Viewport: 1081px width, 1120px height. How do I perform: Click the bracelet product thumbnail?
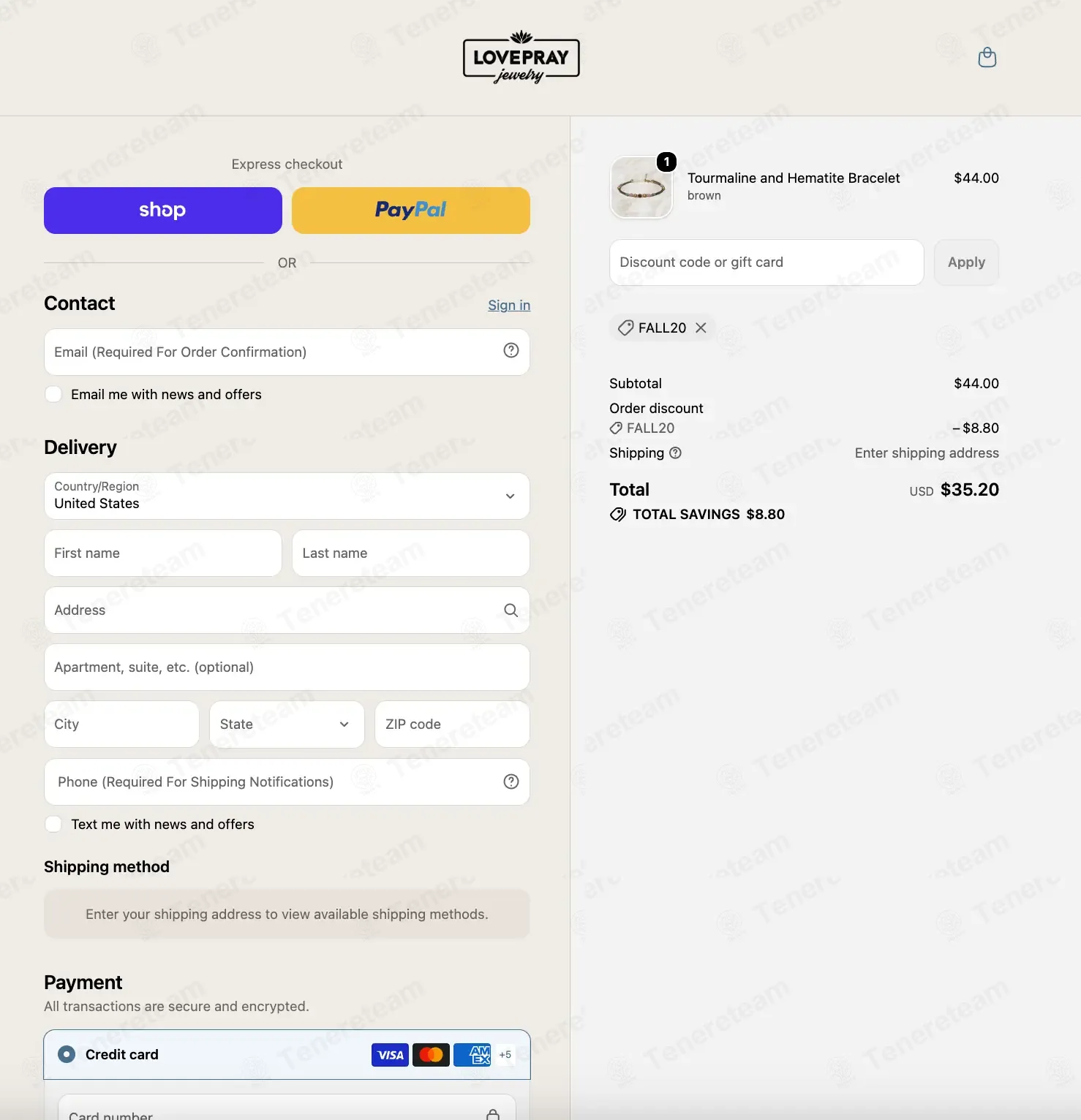(641, 187)
